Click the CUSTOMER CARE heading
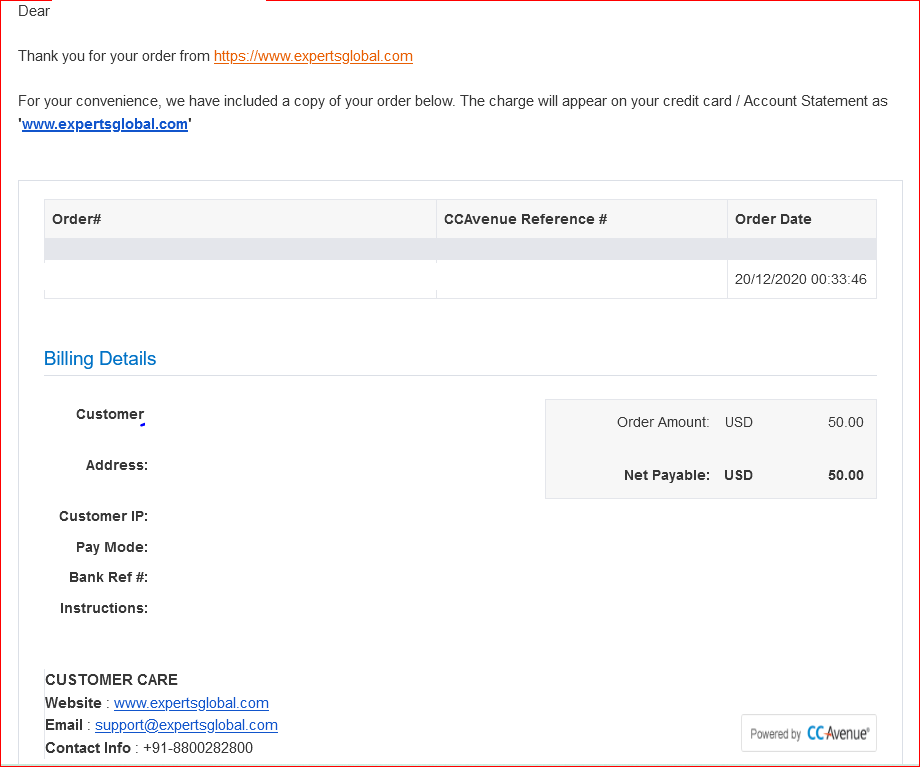The image size is (920, 767). [x=111, y=680]
